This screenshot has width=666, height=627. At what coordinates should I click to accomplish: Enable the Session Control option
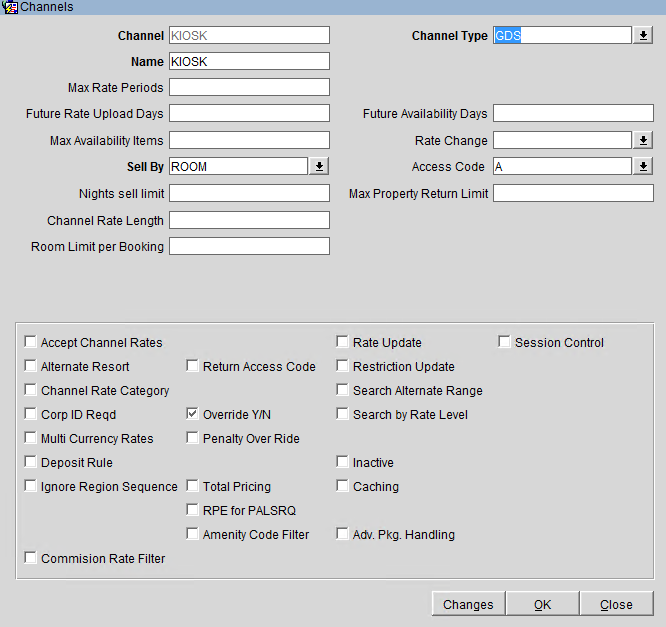click(505, 343)
